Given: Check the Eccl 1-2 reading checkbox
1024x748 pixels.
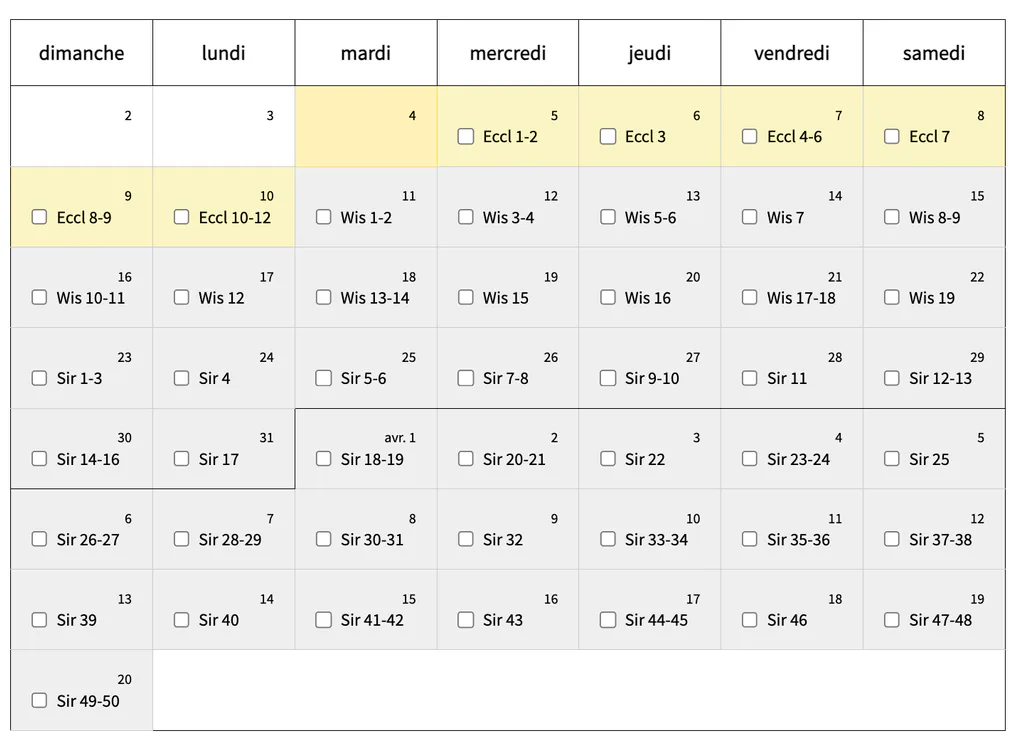Looking at the screenshot, I should 466,137.
